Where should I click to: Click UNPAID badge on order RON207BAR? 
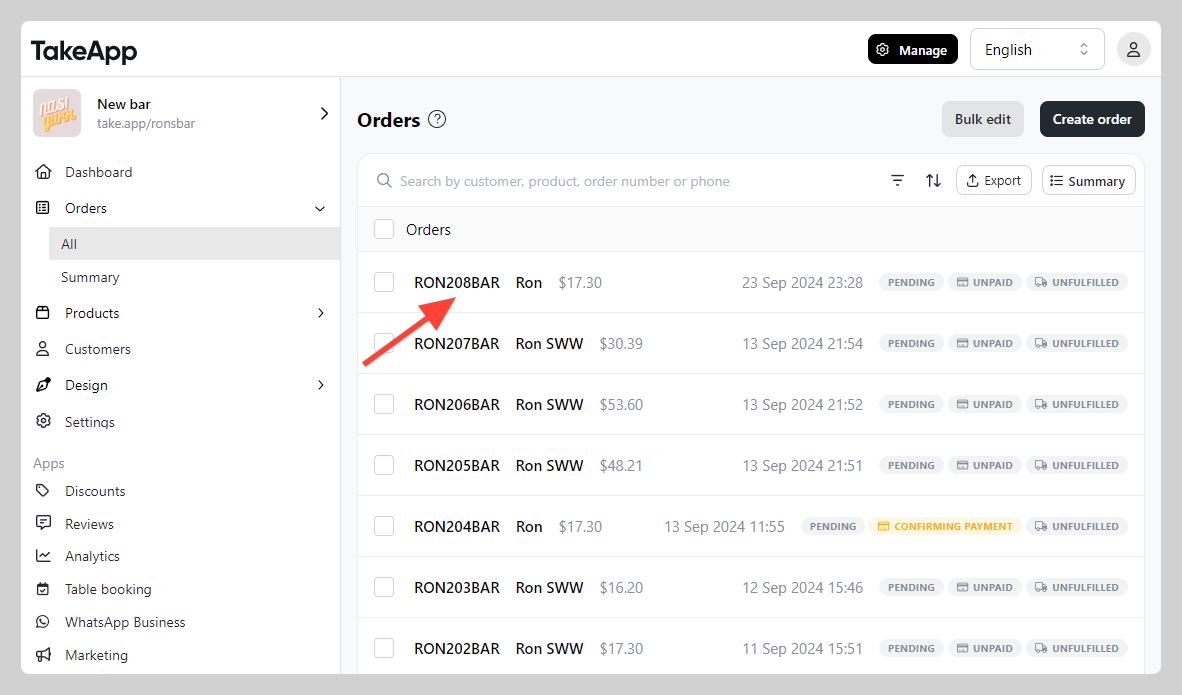pyautogui.click(x=984, y=344)
